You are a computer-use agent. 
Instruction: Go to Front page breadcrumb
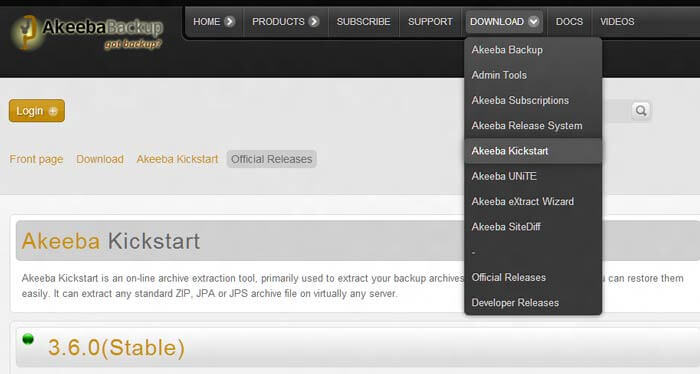[x=36, y=159]
